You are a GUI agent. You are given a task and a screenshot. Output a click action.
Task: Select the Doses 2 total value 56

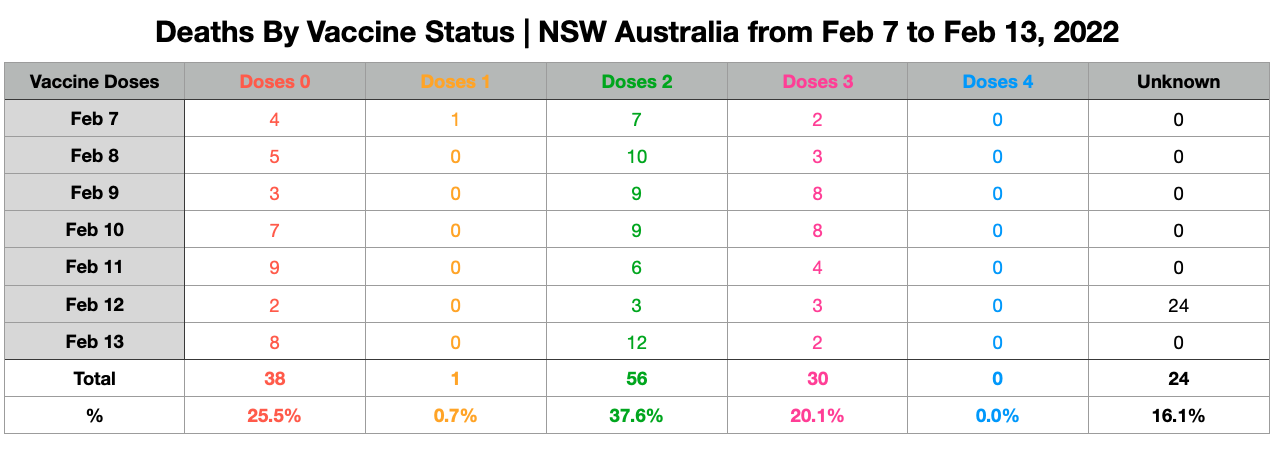[x=637, y=378]
